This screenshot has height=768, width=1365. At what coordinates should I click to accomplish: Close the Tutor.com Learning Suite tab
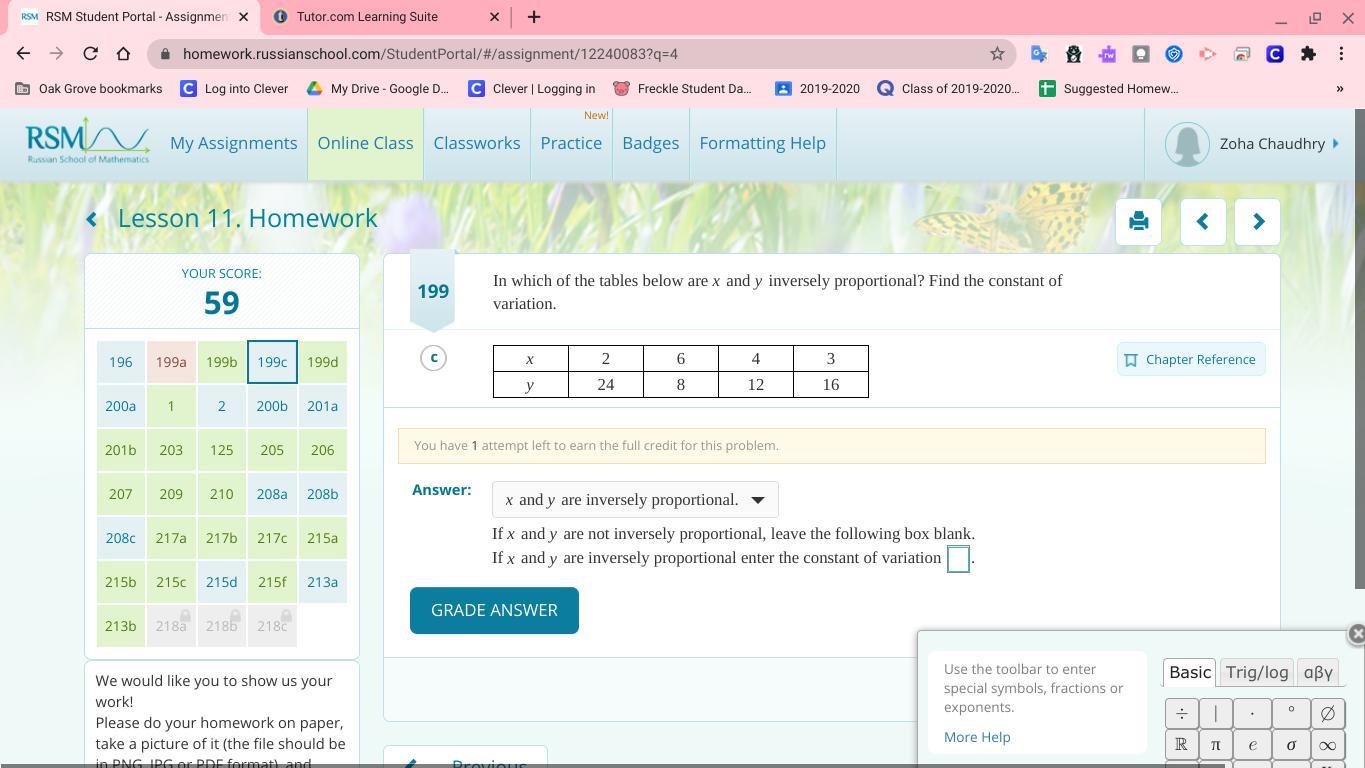(x=494, y=17)
